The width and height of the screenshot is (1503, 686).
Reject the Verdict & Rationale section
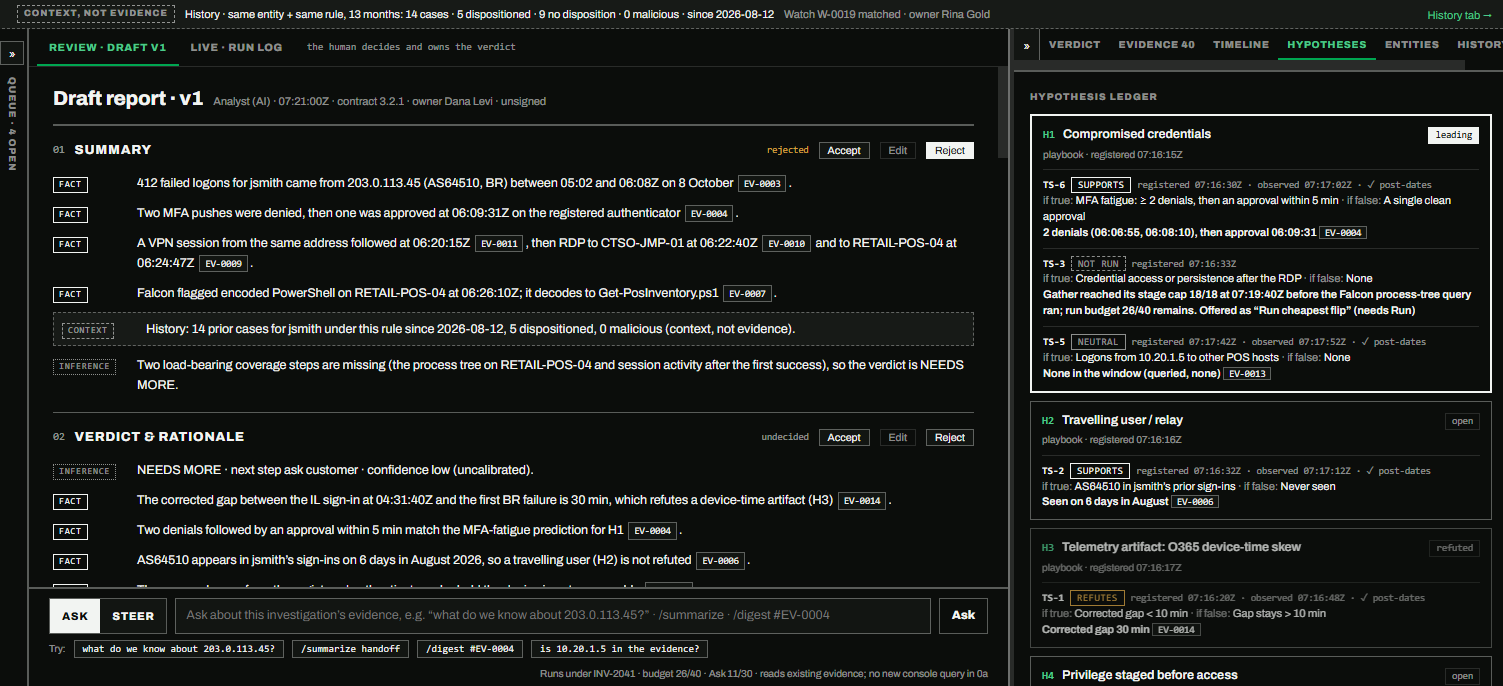coord(950,437)
